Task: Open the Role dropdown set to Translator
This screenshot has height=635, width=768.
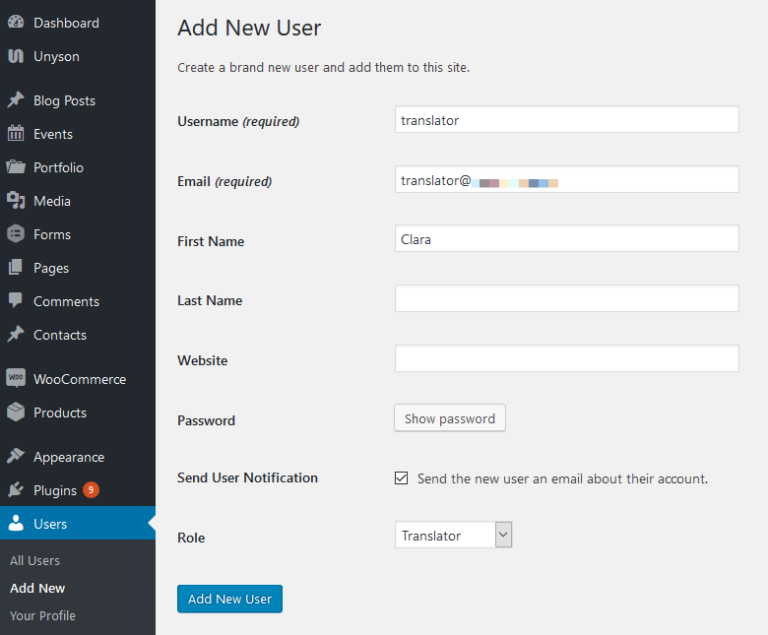Action: point(453,536)
